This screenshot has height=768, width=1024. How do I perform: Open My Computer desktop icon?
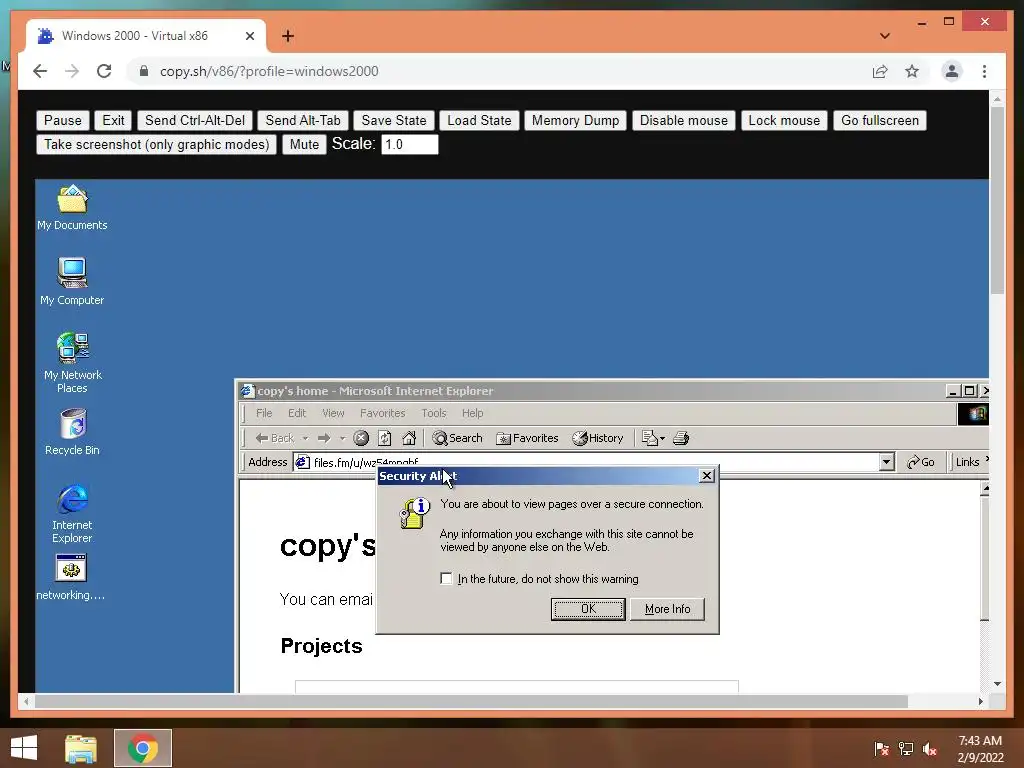[72, 281]
